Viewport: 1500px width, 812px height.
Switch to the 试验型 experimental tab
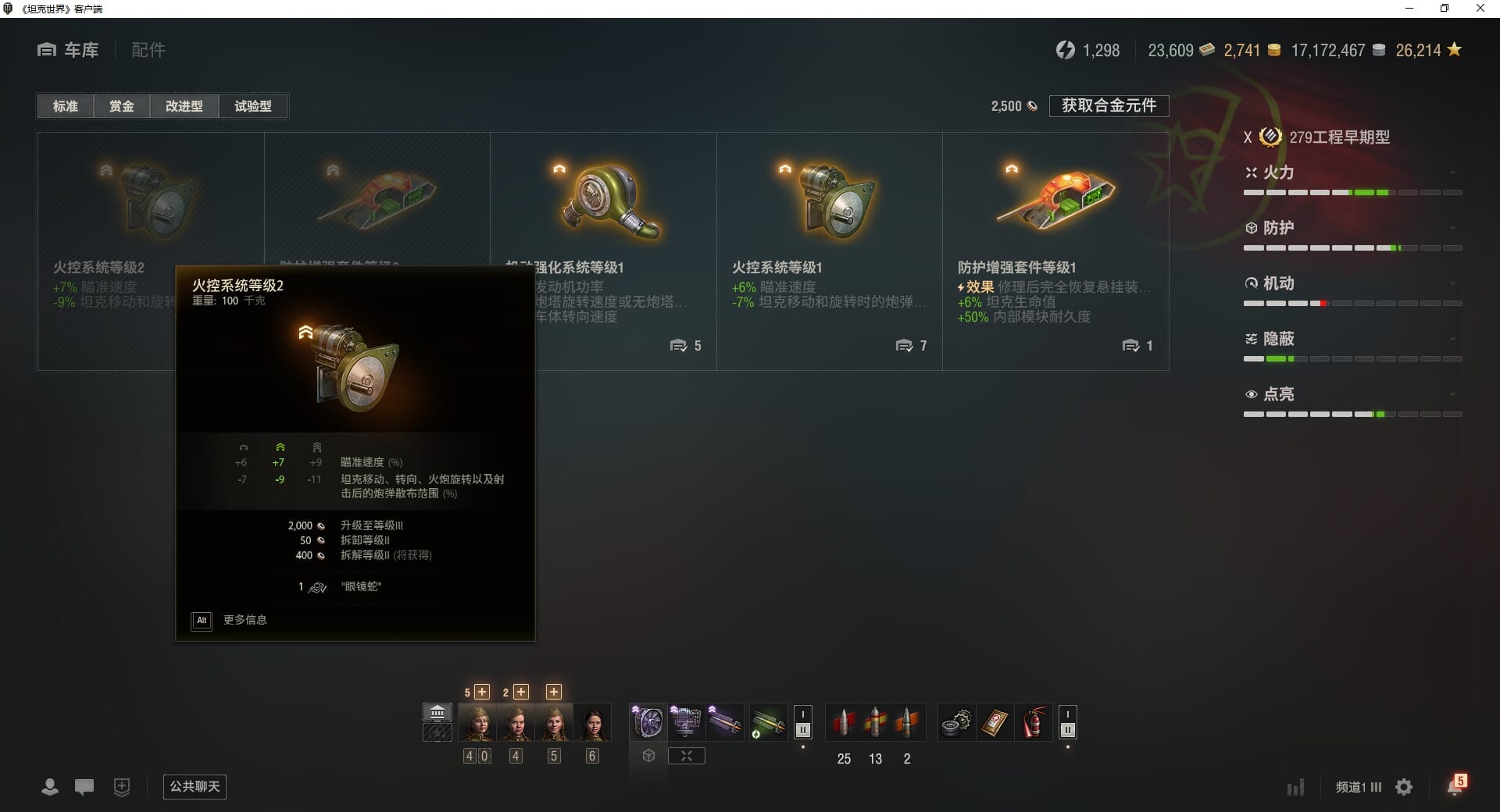[253, 106]
